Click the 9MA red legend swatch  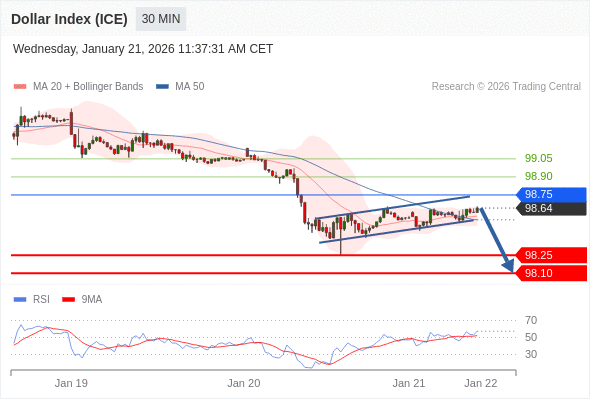[68, 300]
